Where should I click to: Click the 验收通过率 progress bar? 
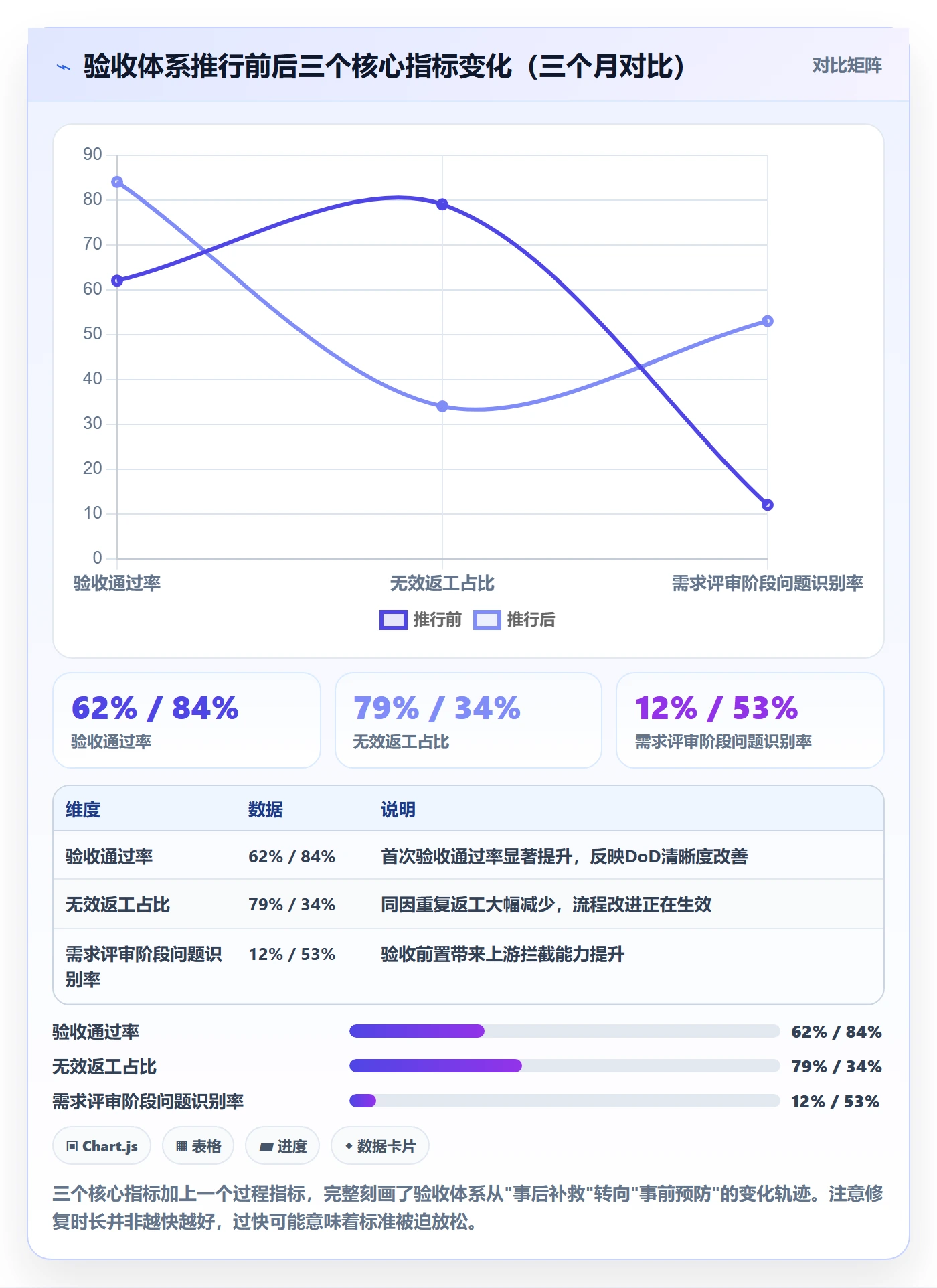[x=565, y=1031]
